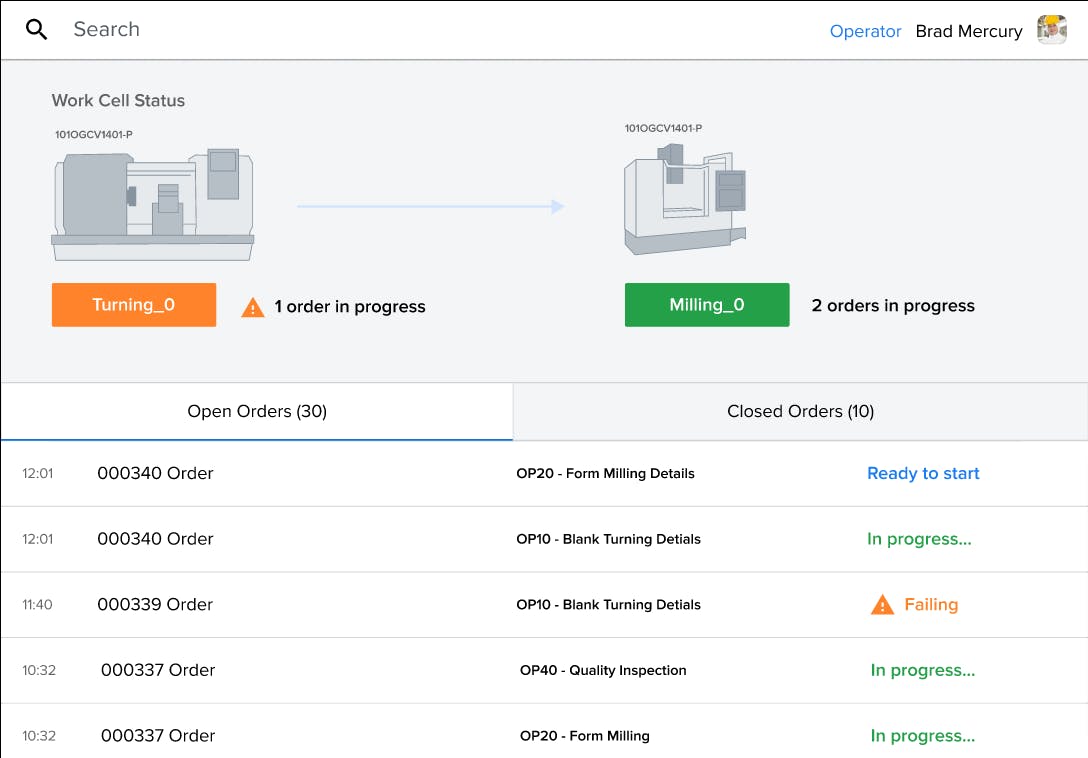Click the Brad Mercury user name

coord(968,32)
